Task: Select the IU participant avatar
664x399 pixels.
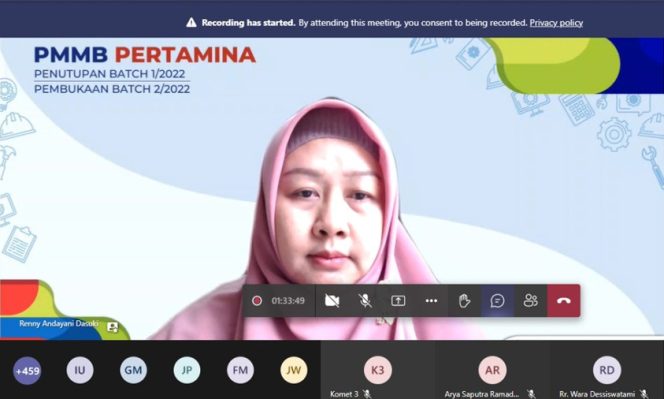Action: (80, 370)
